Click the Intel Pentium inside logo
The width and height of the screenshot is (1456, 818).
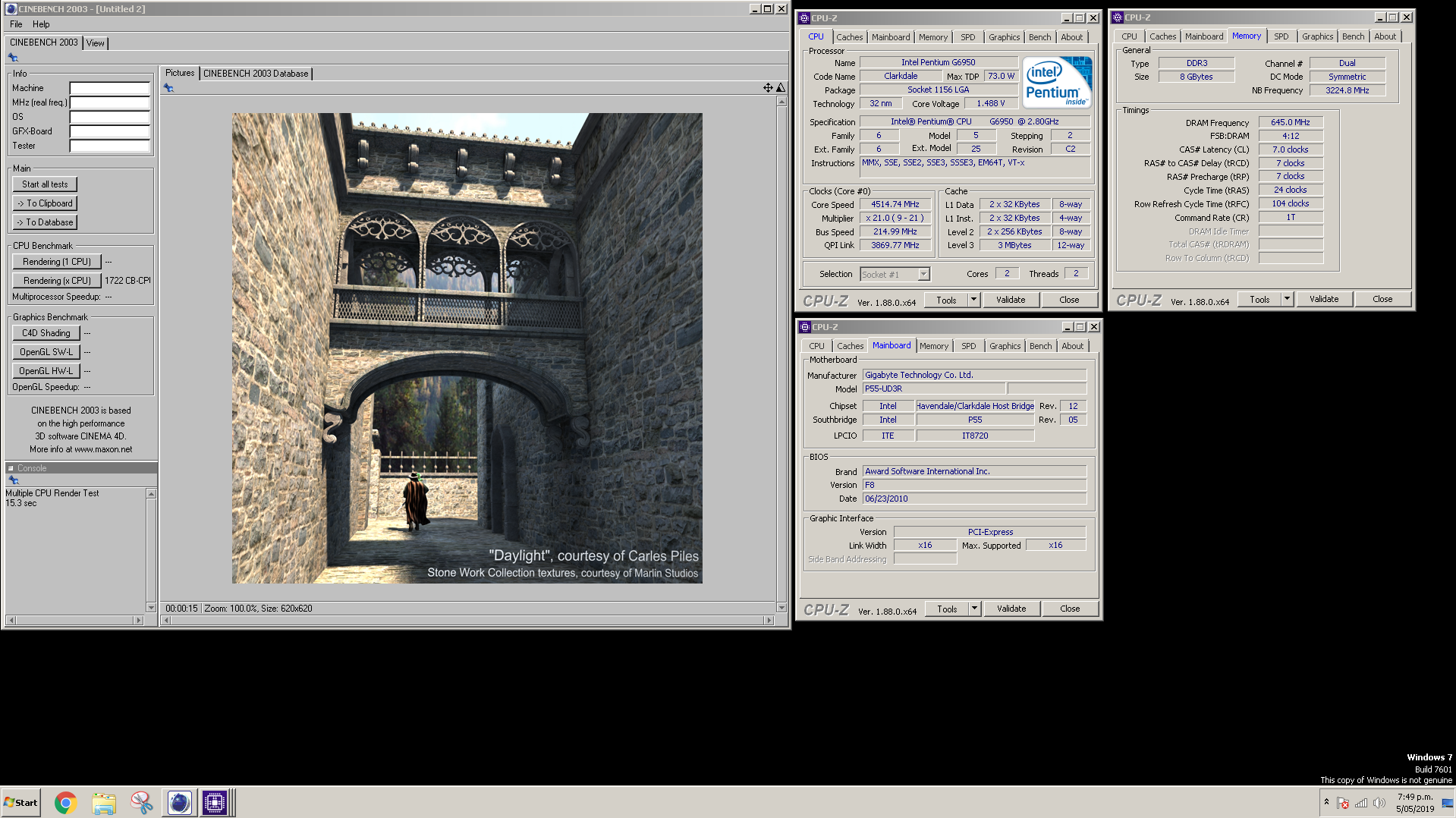tap(1057, 82)
